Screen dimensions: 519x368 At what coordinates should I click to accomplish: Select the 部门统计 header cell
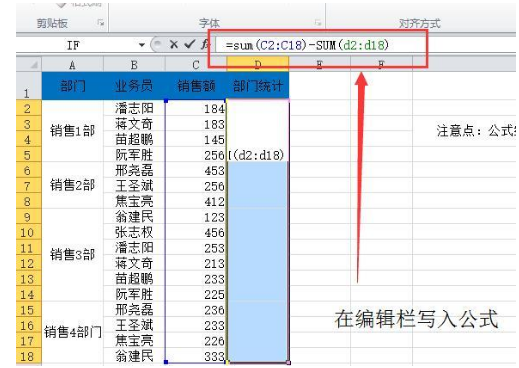pos(258,86)
